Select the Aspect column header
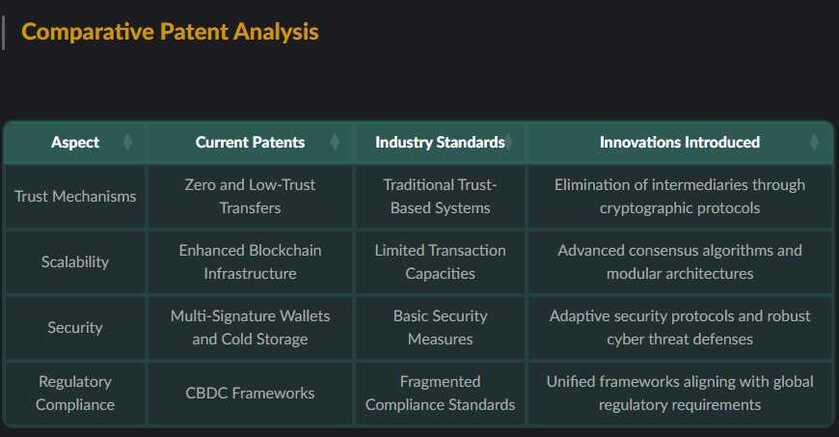The width and height of the screenshot is (839, 437). (x=75, y=142)
